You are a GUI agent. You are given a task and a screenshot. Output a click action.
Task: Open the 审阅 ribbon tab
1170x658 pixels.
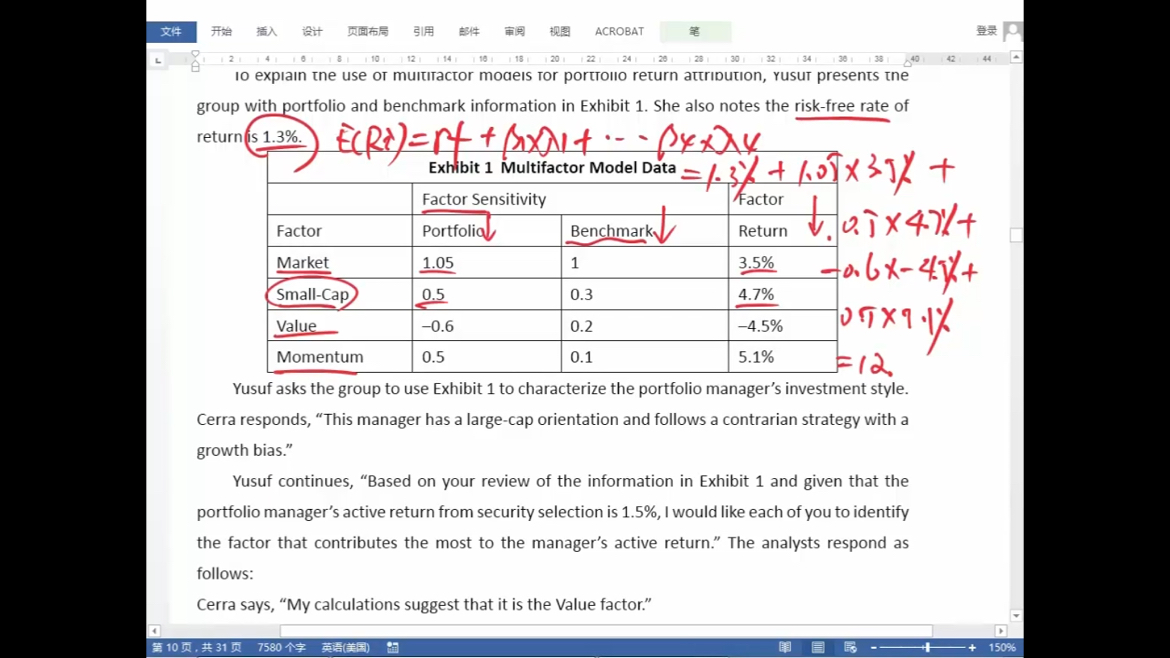[514, 31]
